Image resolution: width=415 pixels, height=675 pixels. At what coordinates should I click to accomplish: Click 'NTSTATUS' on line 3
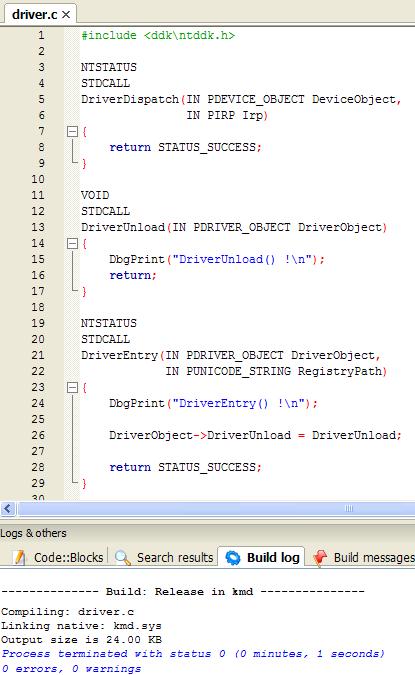(109, 67)
